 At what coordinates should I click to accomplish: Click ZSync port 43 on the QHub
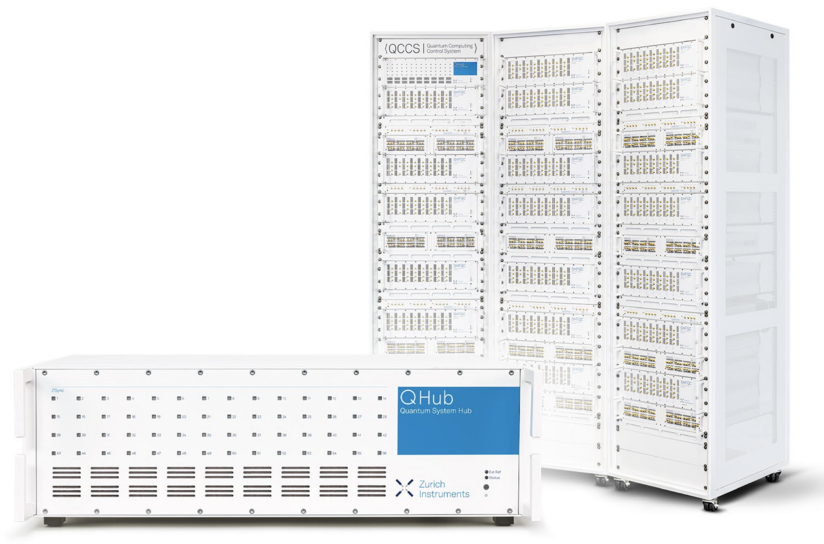coord(54,453)
